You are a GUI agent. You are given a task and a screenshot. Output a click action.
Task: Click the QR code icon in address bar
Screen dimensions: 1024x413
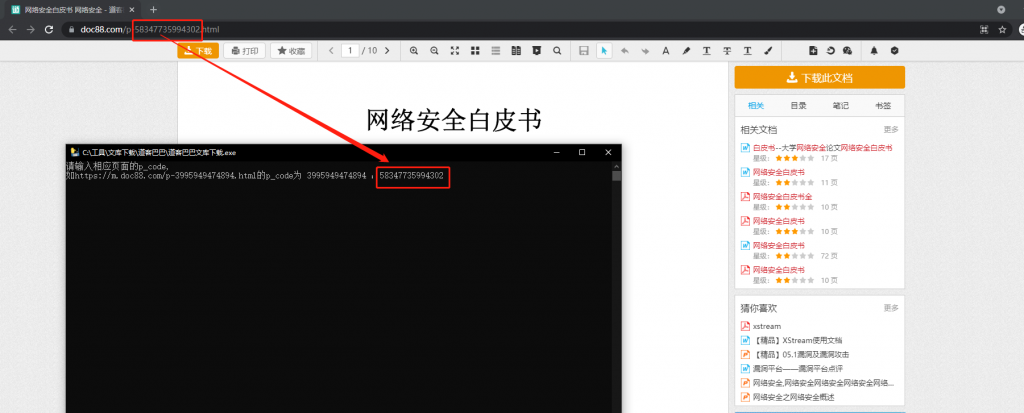(x=984, y=29)
